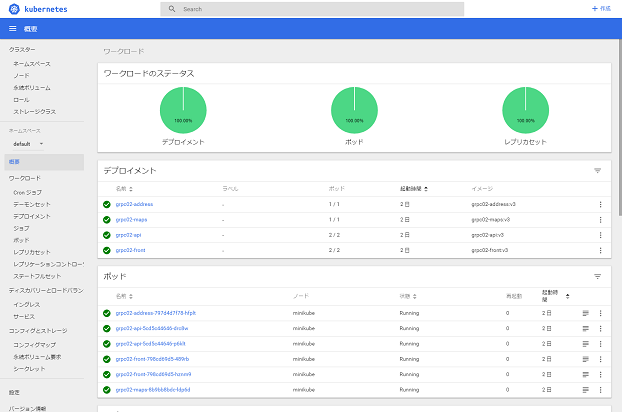Open イングレス in sidebar

pyautogui.click(x=27, y=305)
